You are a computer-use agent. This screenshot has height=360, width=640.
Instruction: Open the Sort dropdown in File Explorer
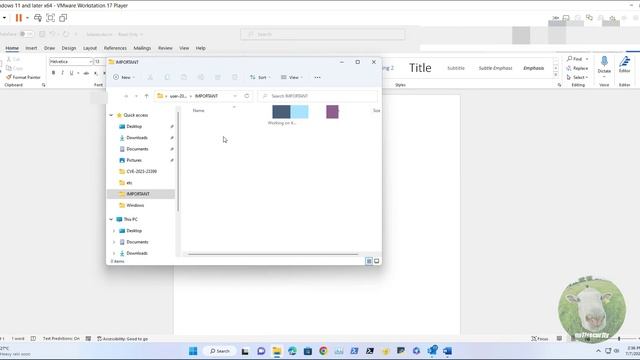click(260, 77)
